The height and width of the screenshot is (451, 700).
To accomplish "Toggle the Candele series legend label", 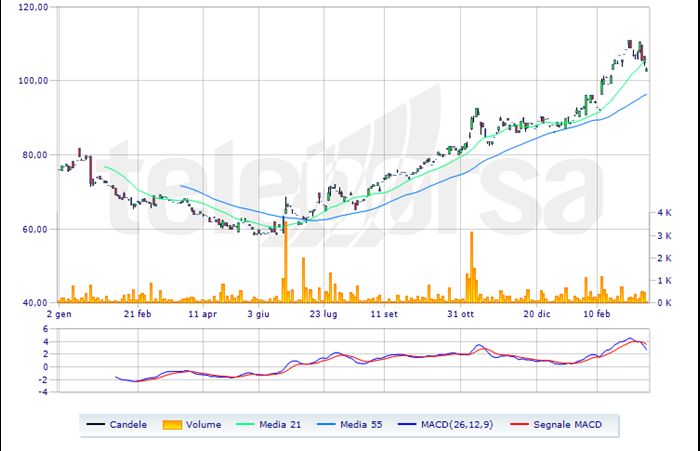I will (130, 425).
